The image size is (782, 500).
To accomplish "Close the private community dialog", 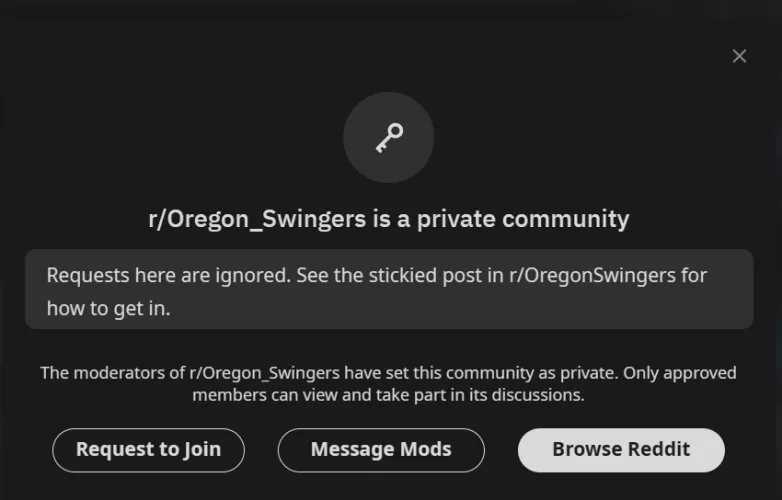I will pyautogui.click(x=739, y=56).
